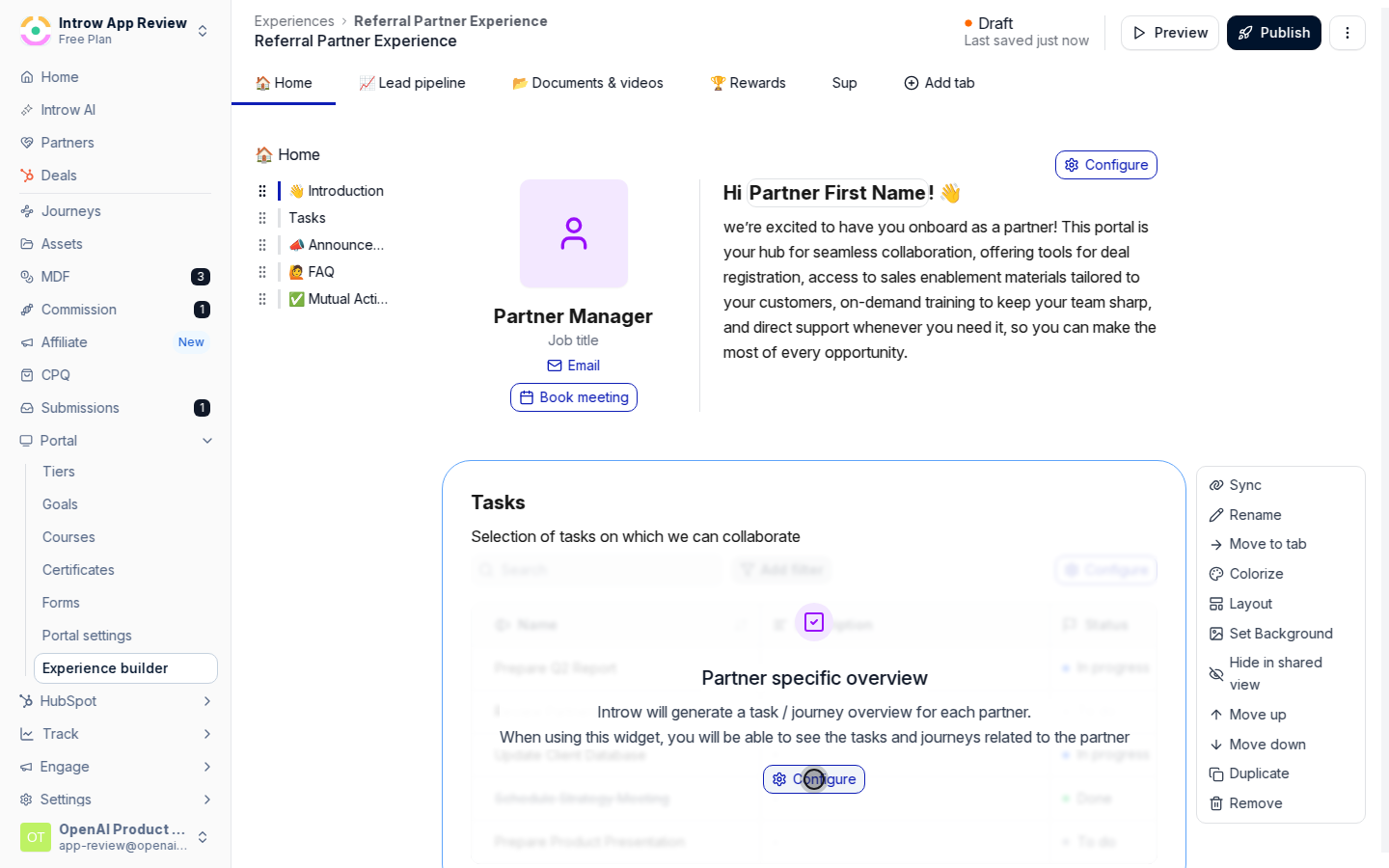Grab the Introduction section drag handle
The image size is (1389, 868).
pyautogui.click(x=262, y=191)
